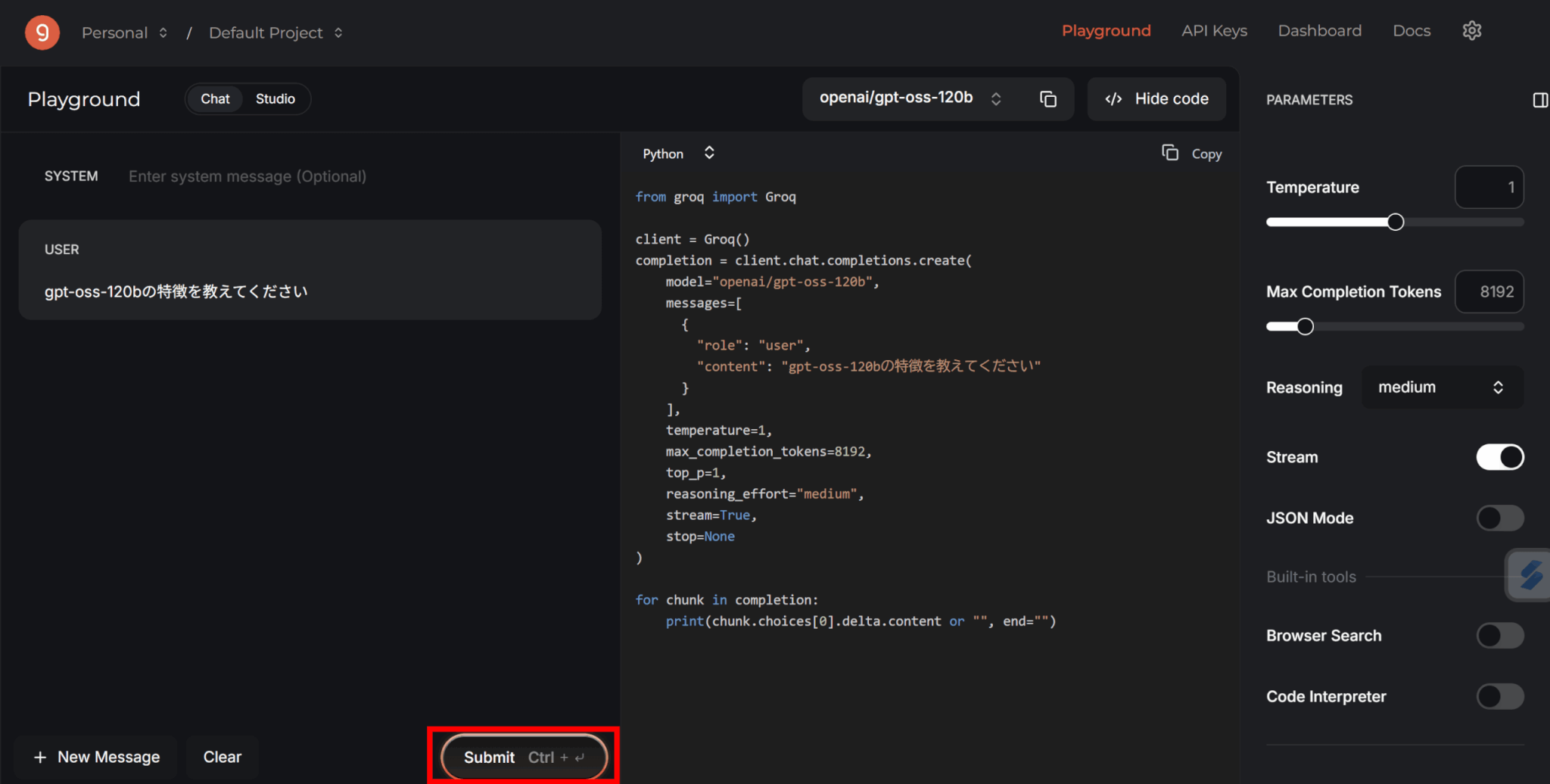
Task: Open the Default Project dropdown
Action: point(276,33)
